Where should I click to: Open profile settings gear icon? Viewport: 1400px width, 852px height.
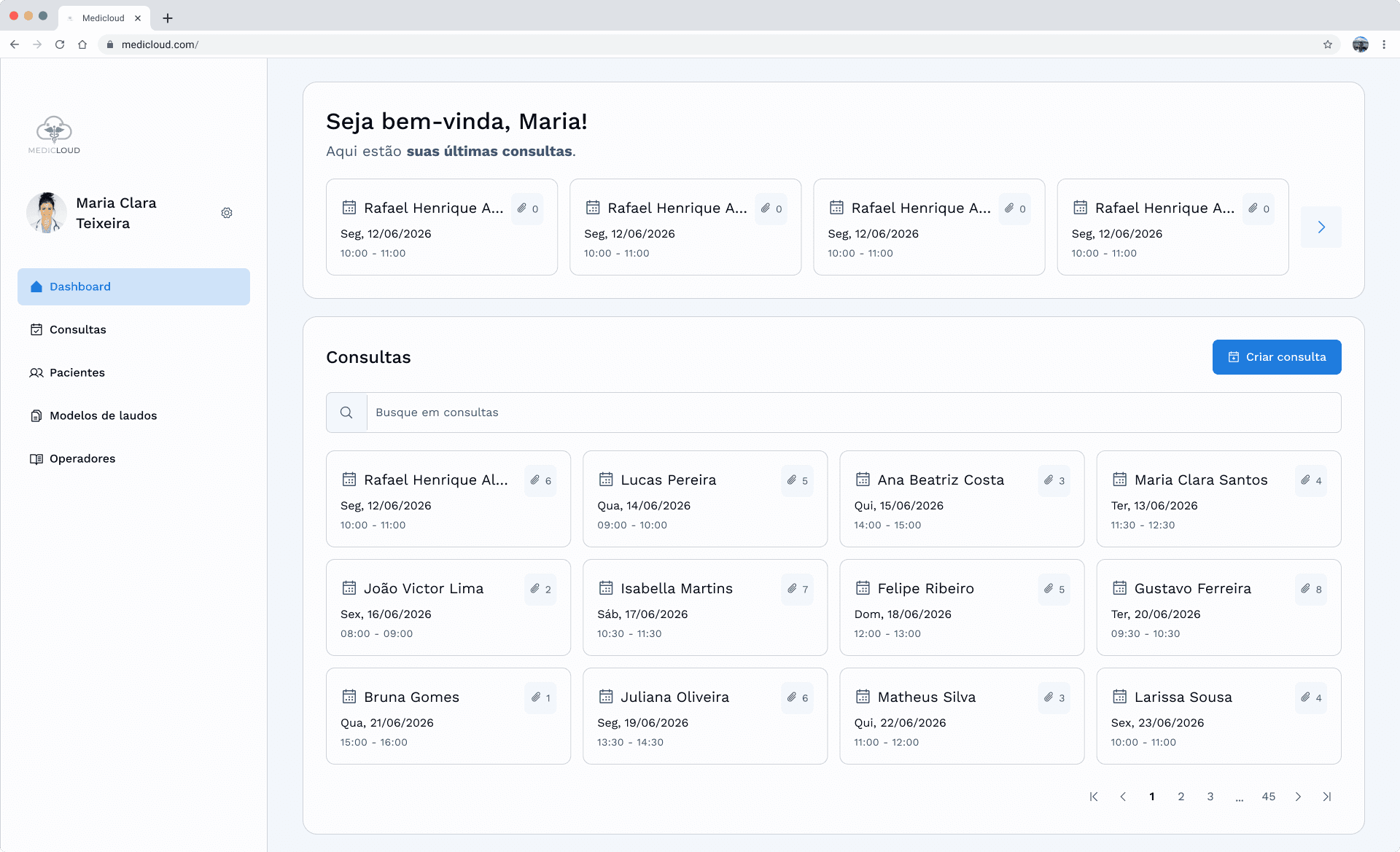[227, 213]
